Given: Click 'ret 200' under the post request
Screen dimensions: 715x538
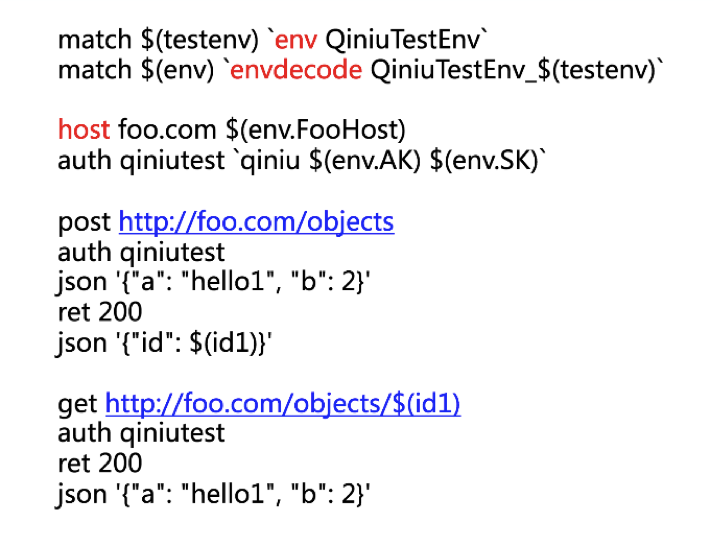Looking at the screenshot, I should point(100,312).
